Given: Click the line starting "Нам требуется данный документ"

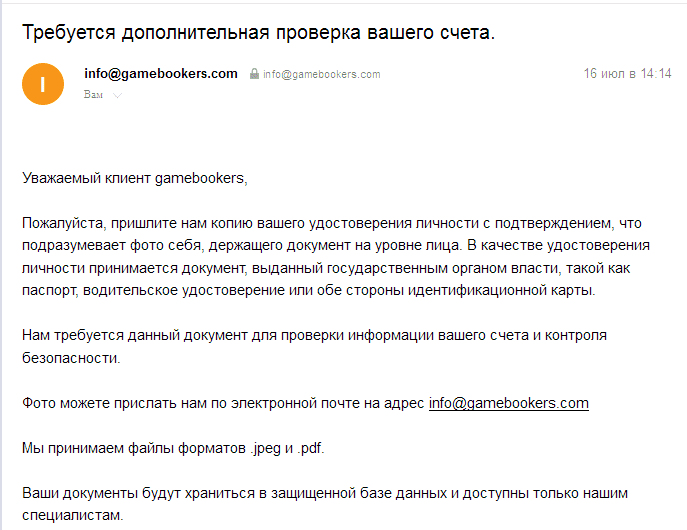Looking at the screenshot, I should pyautogui.click(x=314, y=334).
